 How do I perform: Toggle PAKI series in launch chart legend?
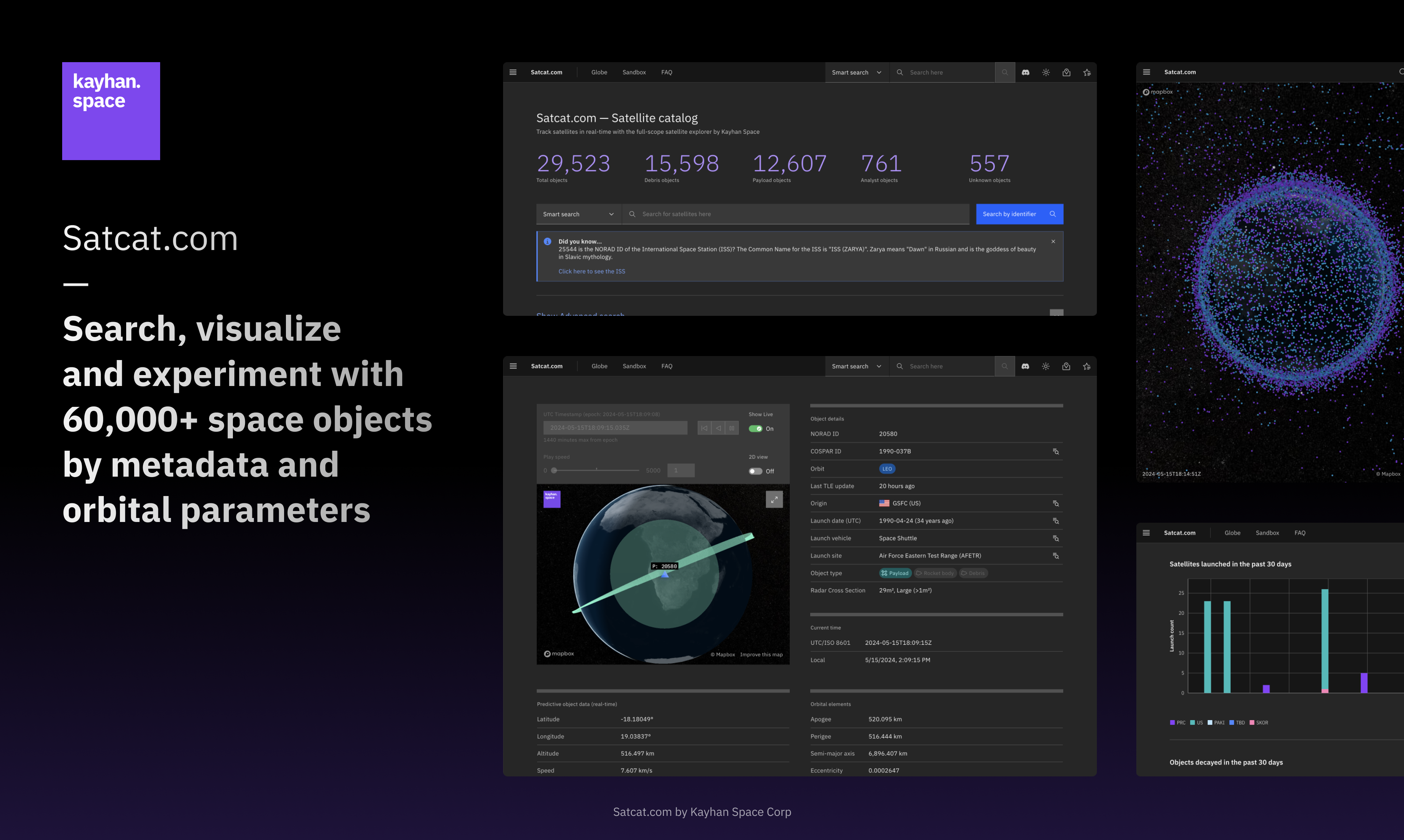tap(1216, 723)
